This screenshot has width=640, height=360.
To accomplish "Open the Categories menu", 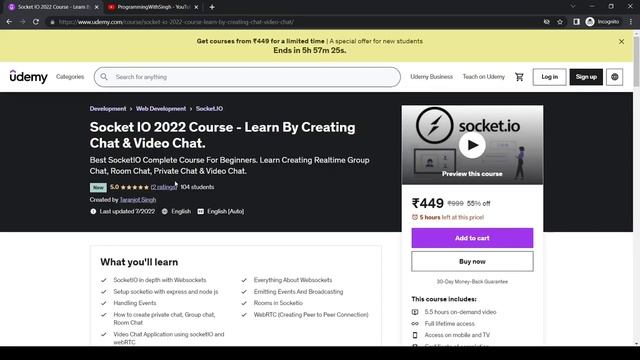I will pyautogui.click(x=70, y=77).
